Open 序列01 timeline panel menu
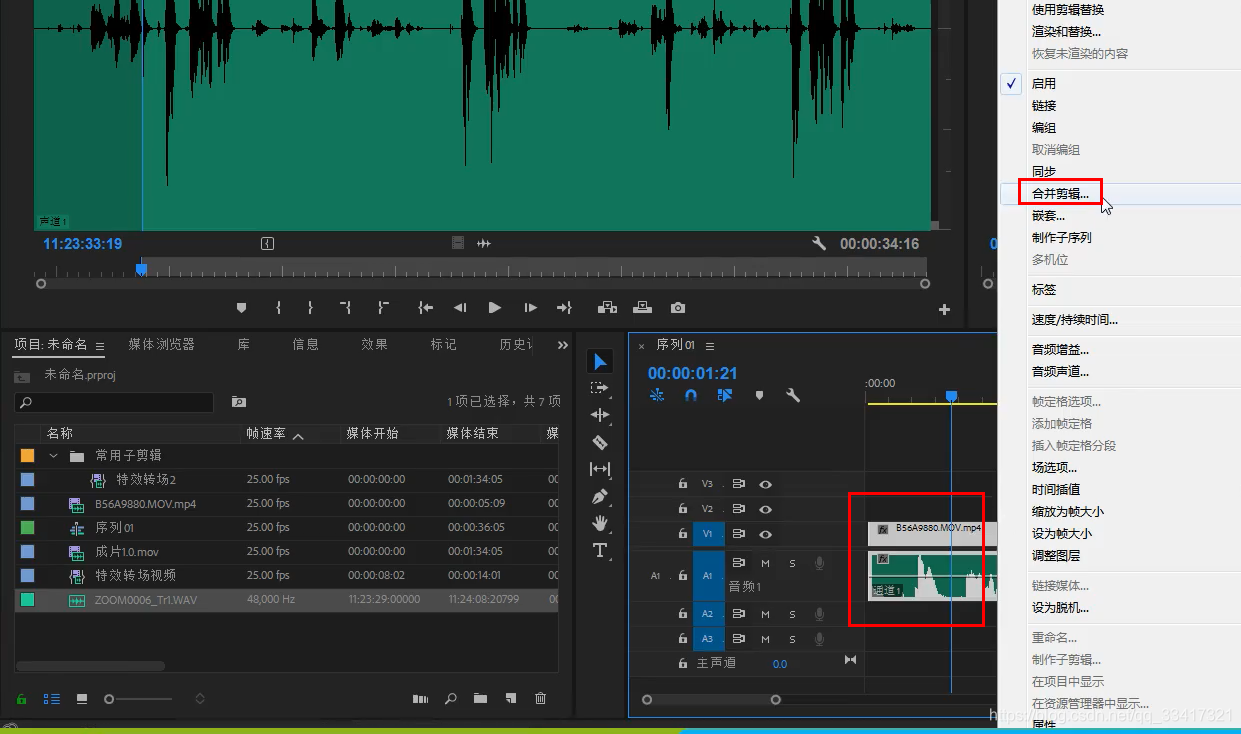The height and width of the screenshot is (734, 1241). coord(710,346)
